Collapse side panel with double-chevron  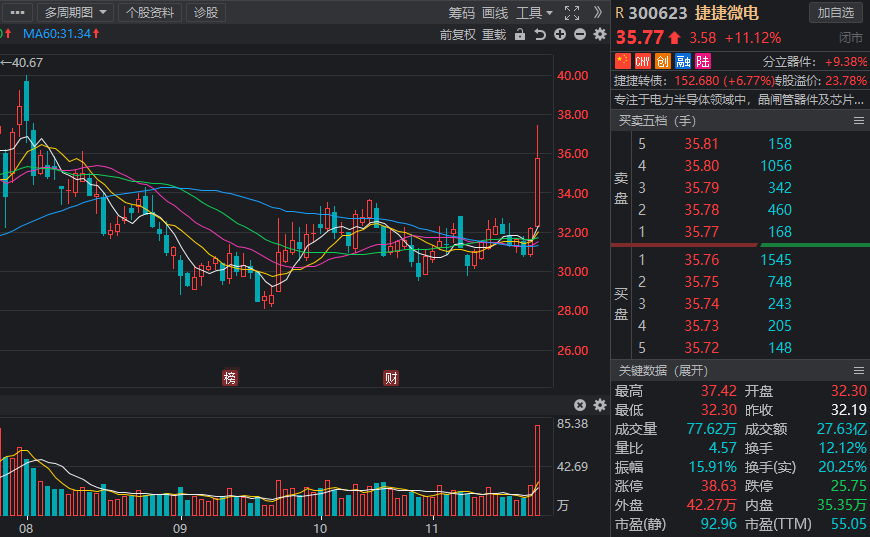(x=598, y=12)
